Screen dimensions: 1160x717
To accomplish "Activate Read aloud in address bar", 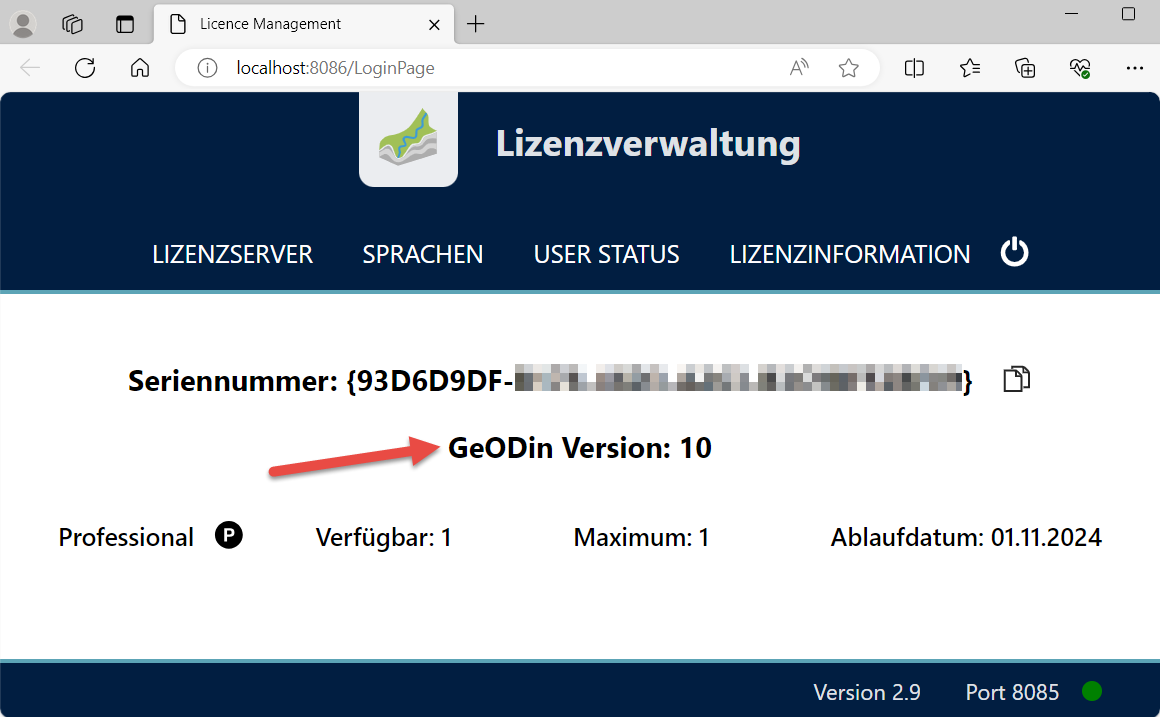I will click(799, 68).
